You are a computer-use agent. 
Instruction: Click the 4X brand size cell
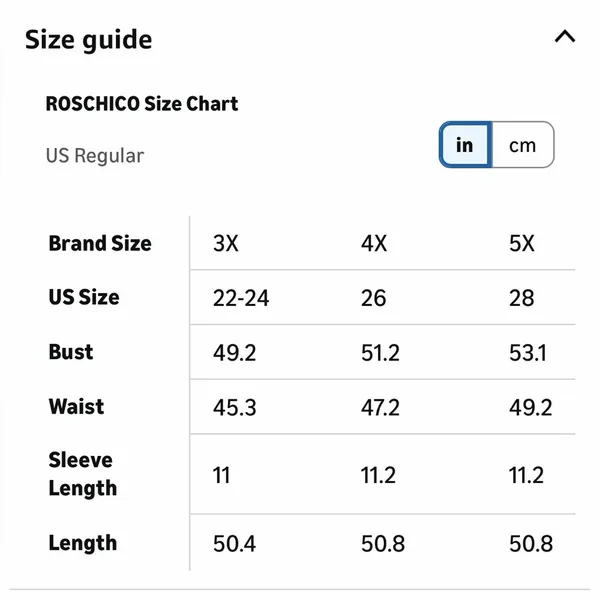[x=374, y=243]
